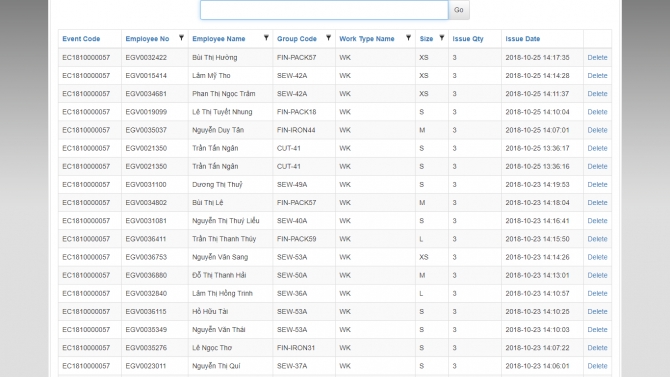Screen dimensions: 670x377
Task: Open the Work Type Name filter icon
Action: (x=408, y=38)
